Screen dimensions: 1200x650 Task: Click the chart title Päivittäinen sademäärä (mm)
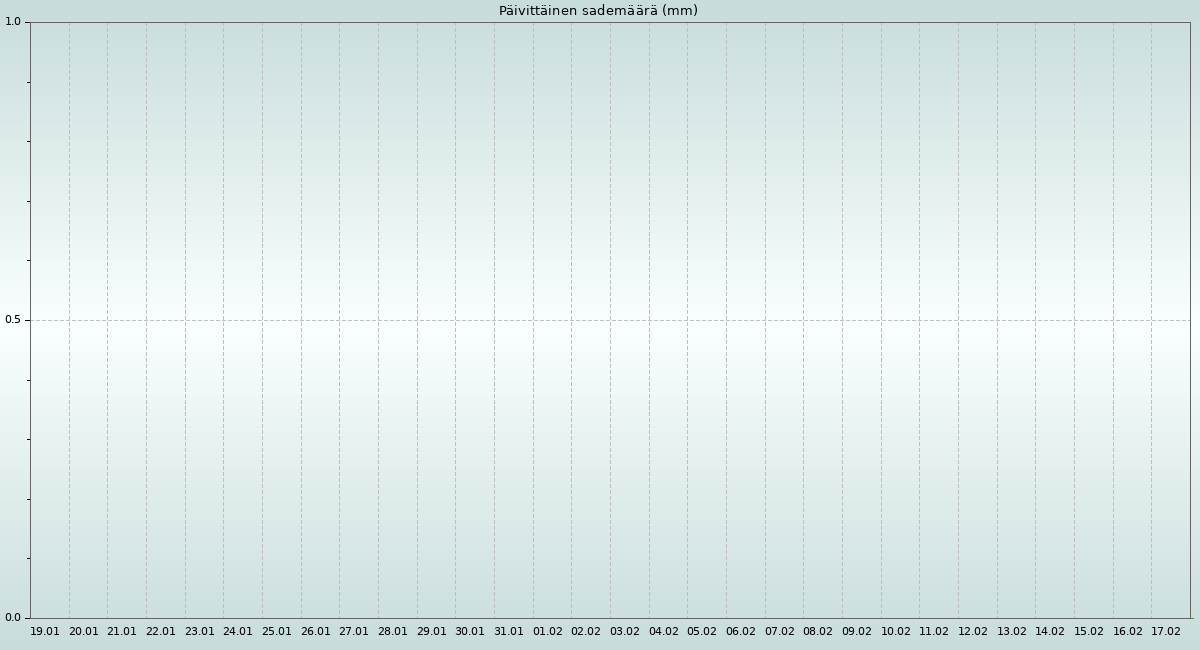coord(598,11)
